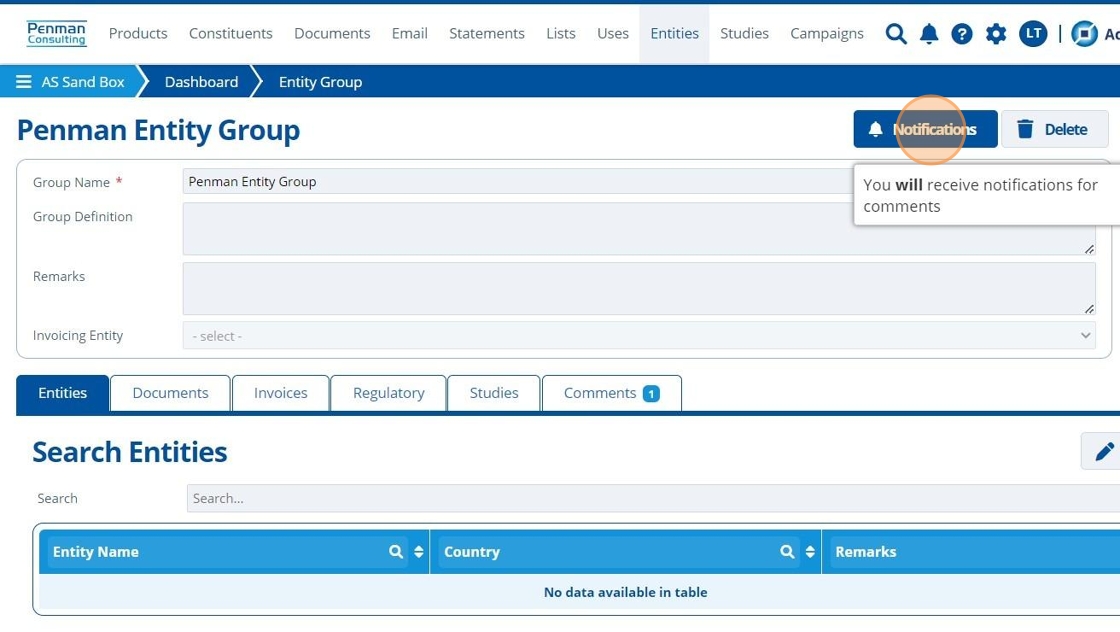Viewport: 1120px width, 632px height.
Task: Open the notifications bell in top bar
Action: coord(929,34)
